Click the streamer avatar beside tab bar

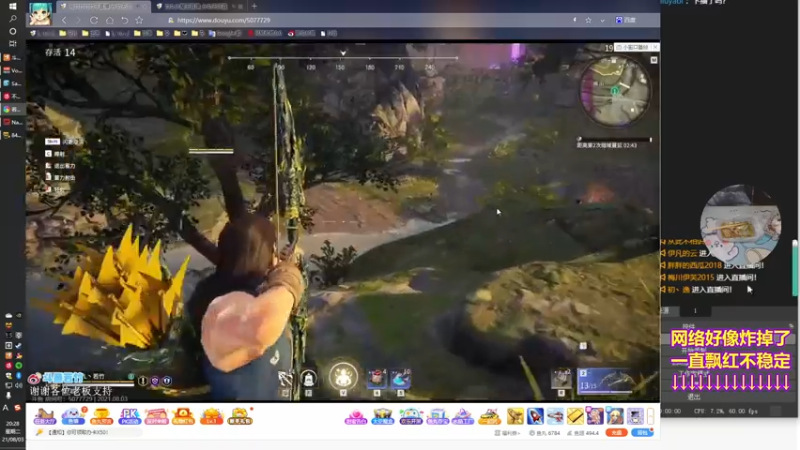click(x=40, y=14)
